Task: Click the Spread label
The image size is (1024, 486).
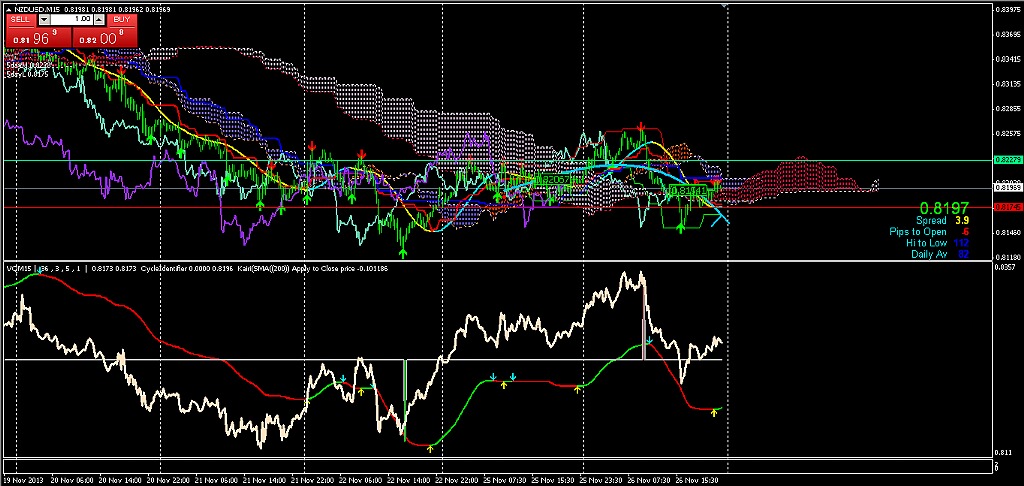Action: (x=931, y=221)
